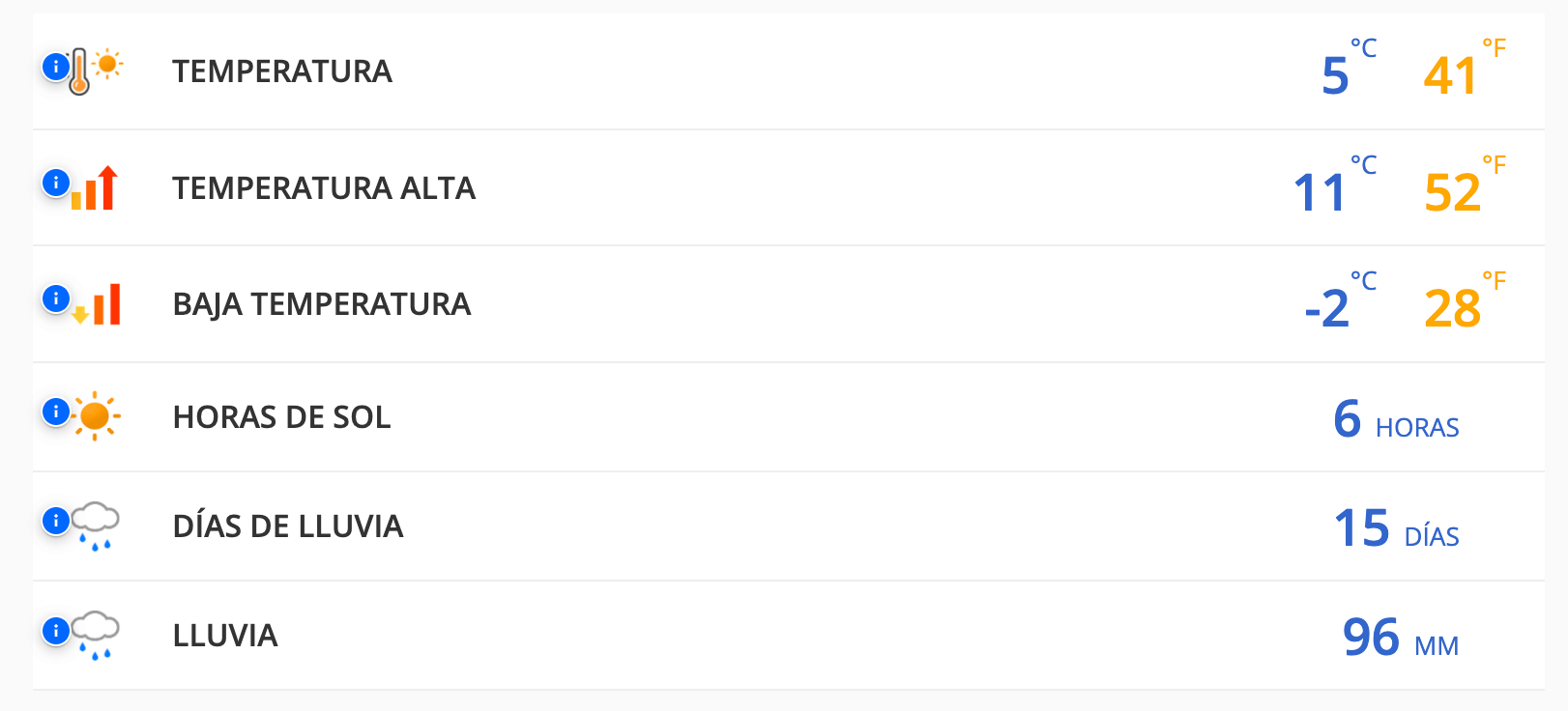Click the rising bars high temperature icon
1568x711 pixels.
tap(97, 187)
